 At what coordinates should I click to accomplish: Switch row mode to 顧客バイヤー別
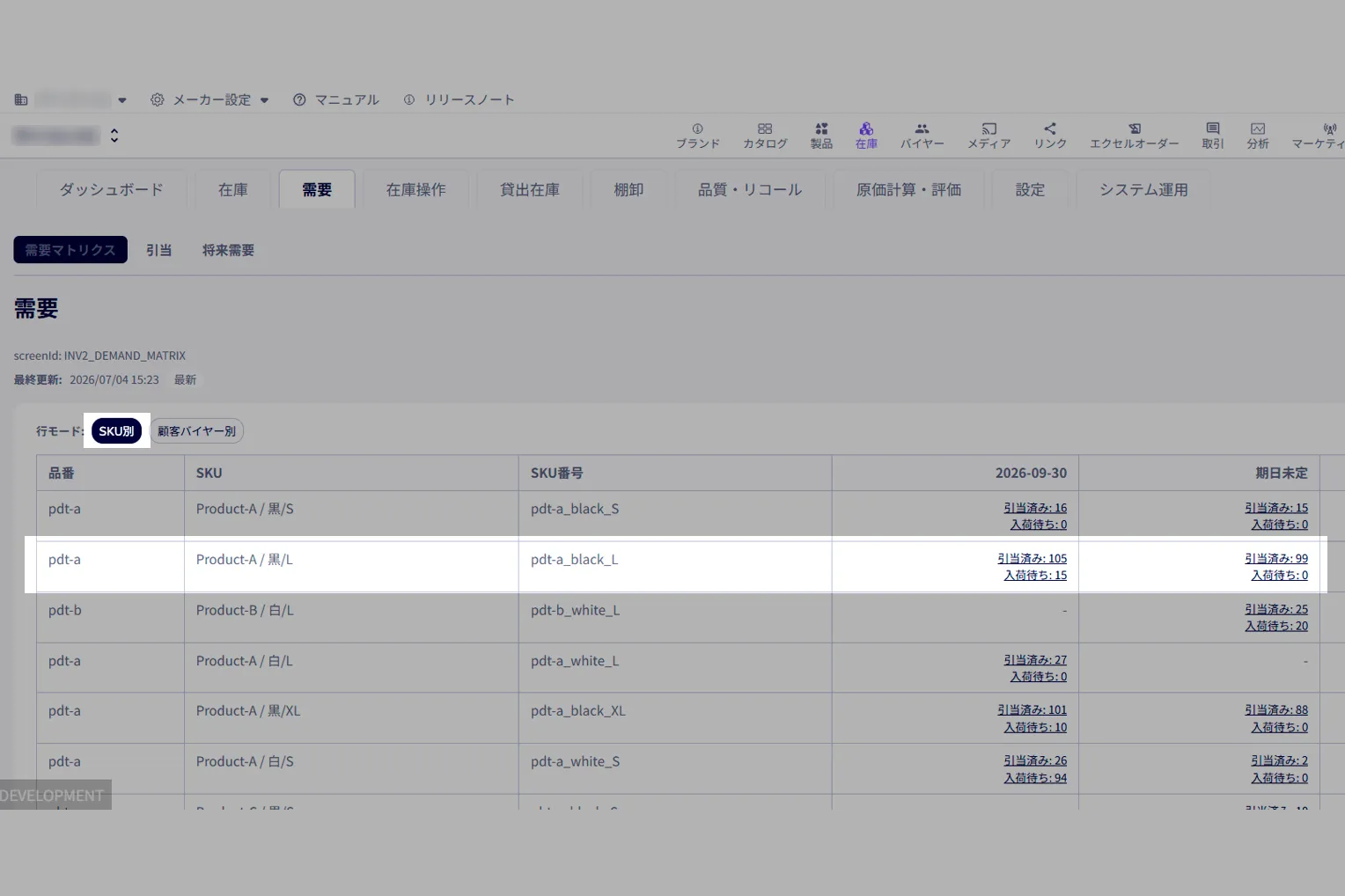point(196,431)
